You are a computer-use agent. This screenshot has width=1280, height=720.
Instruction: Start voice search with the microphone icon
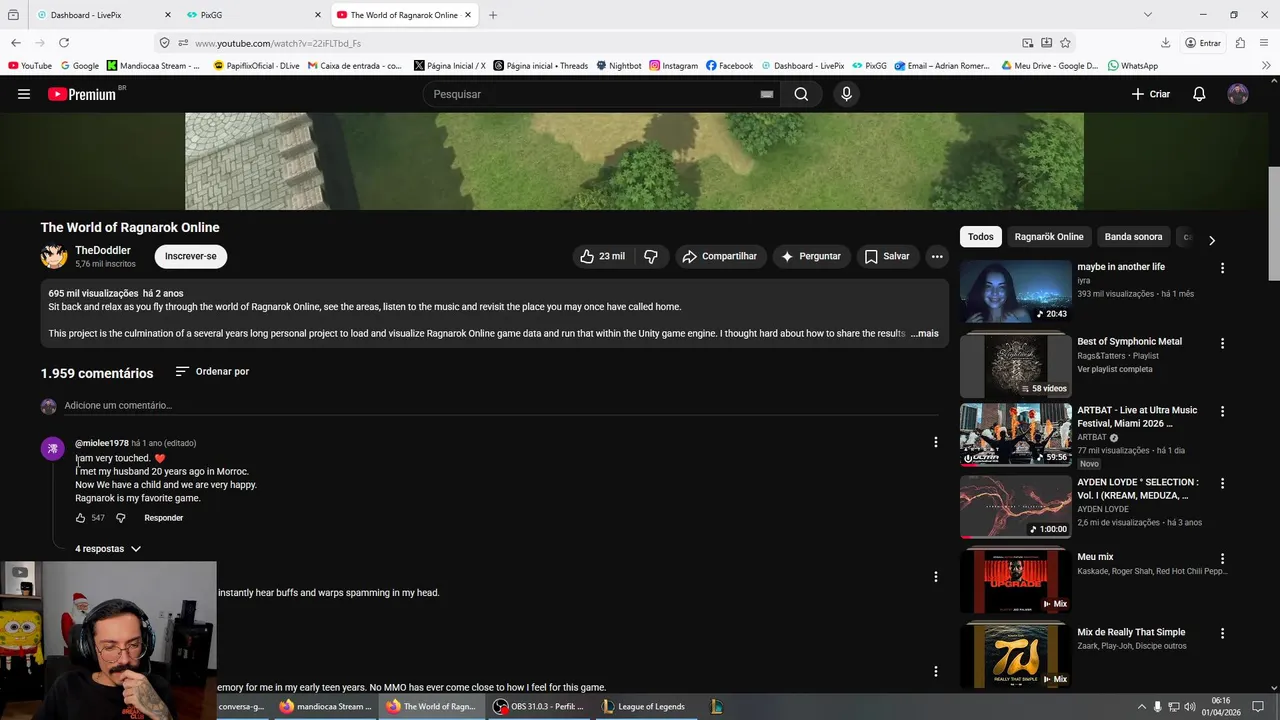[x=846, y=94]
